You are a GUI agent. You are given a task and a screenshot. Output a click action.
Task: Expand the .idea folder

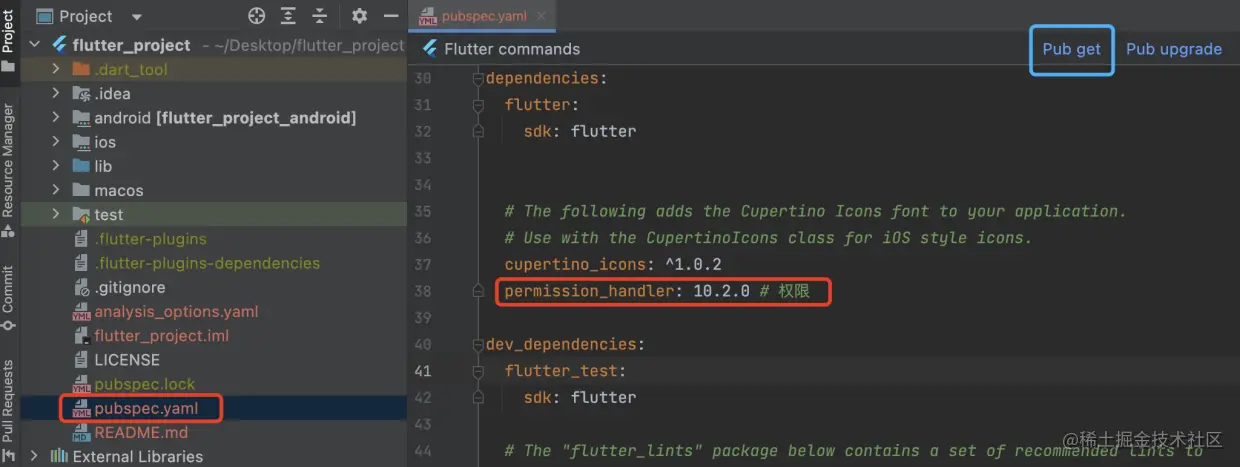(57, 93)
